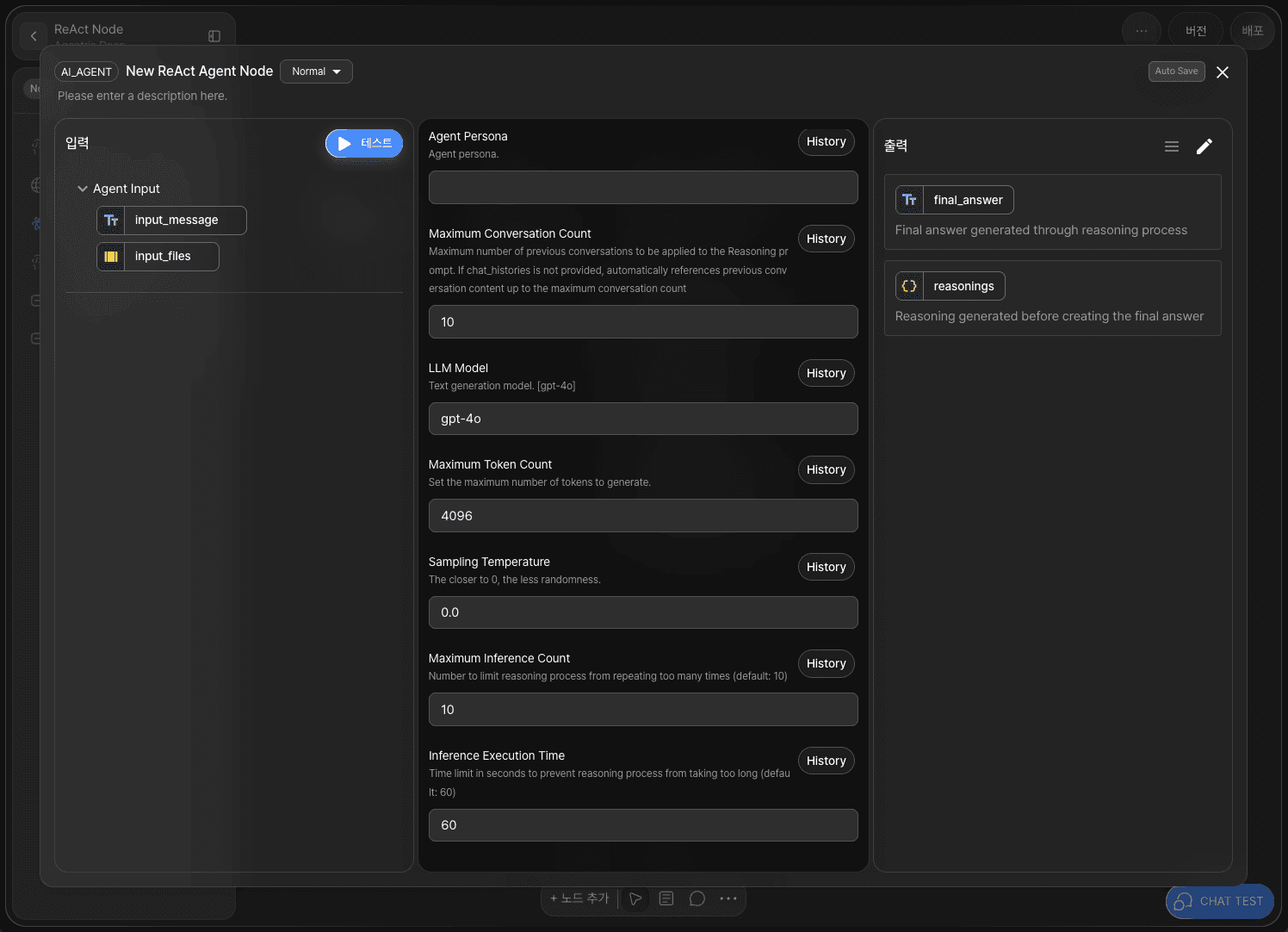Open History for LLM Model
Viewport: 1288px width, 932px height.
826,373
